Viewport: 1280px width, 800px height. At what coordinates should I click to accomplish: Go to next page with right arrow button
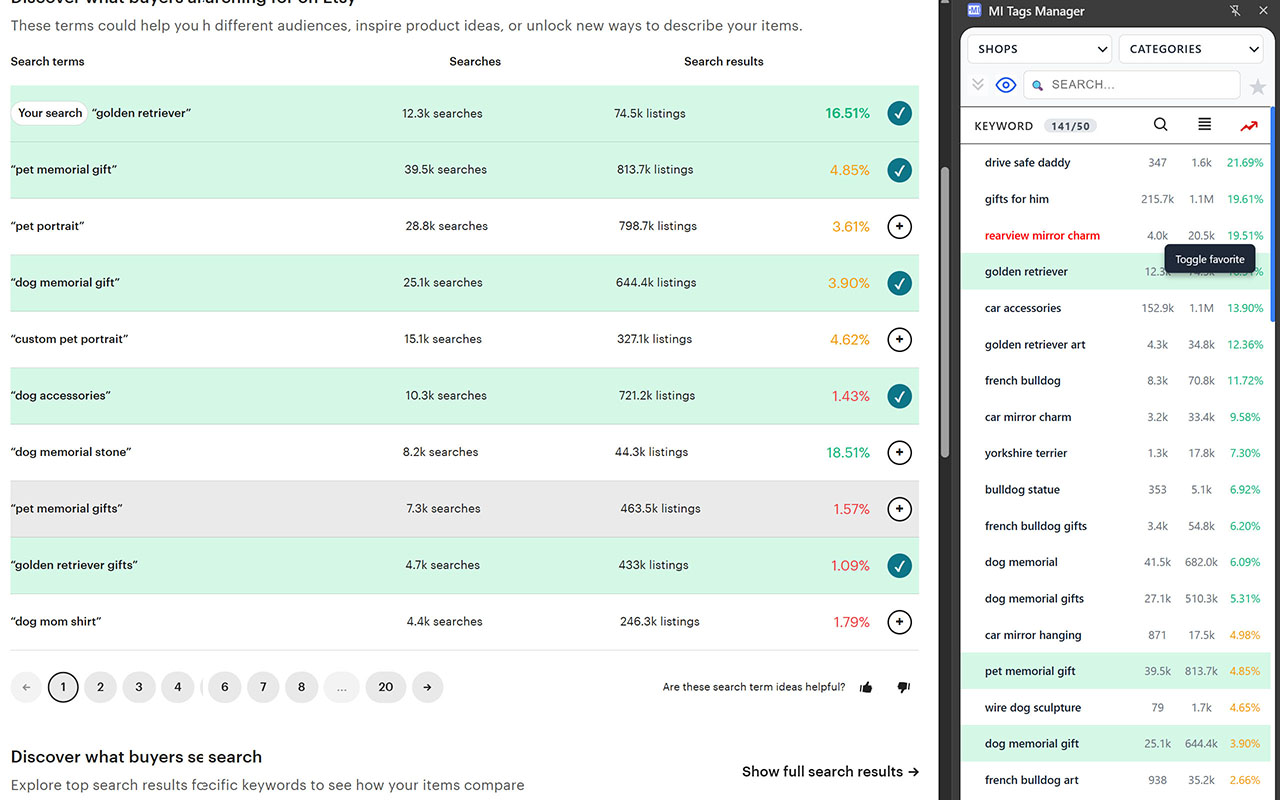coord(427,687)
